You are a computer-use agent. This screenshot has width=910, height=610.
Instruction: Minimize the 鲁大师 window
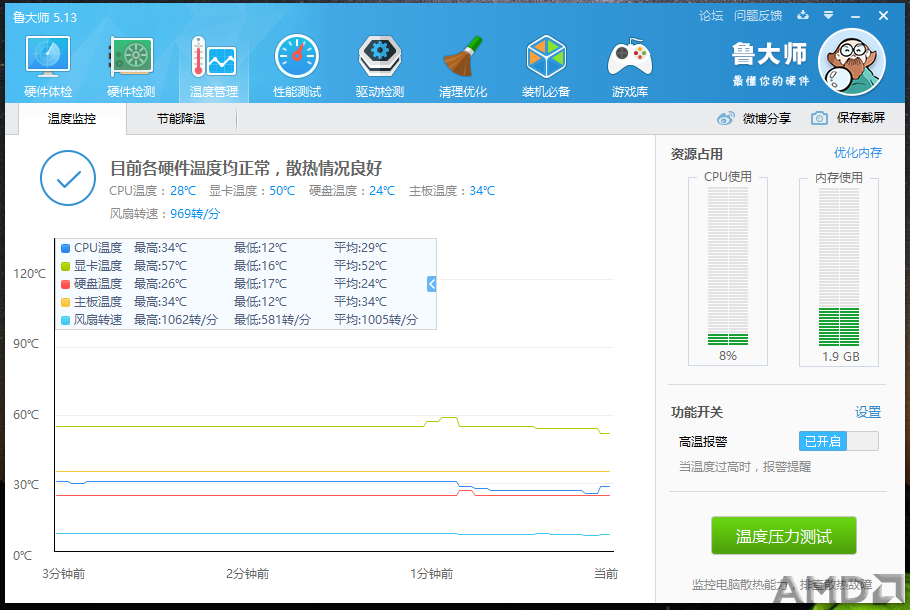pyautogui.click(x=855, y=16)
